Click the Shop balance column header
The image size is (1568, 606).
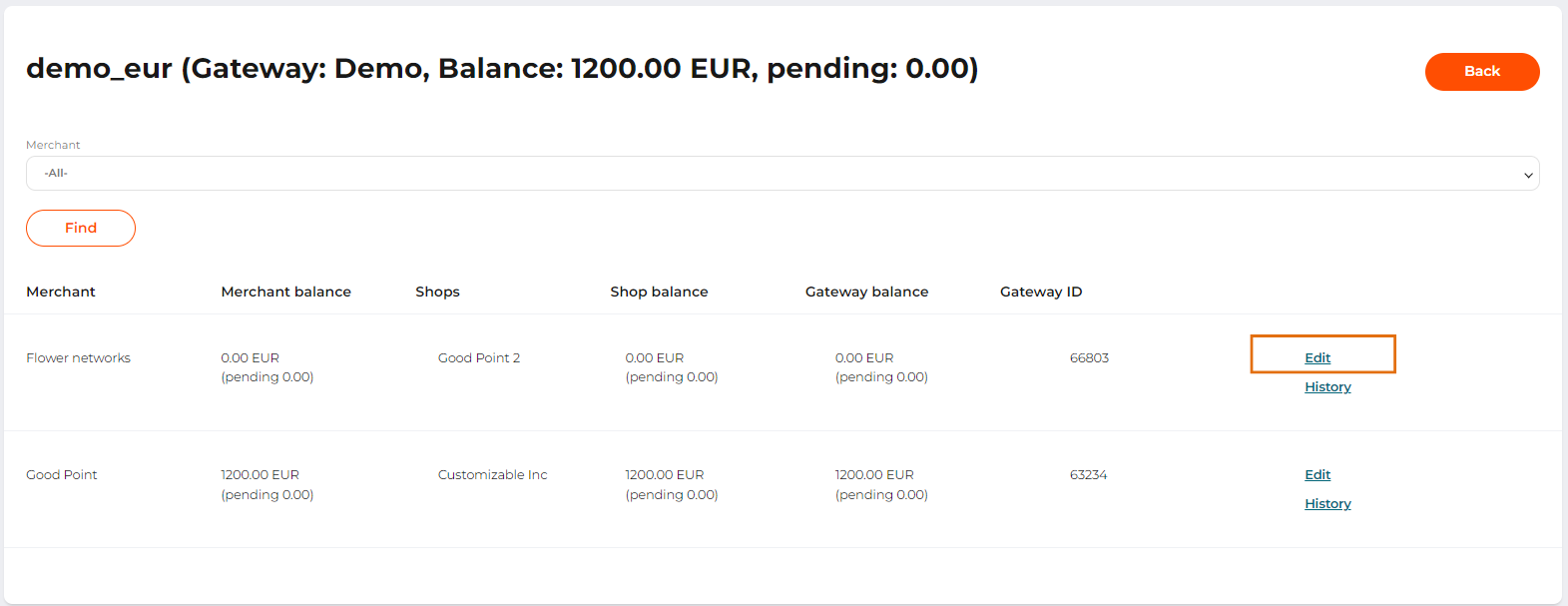tap(659, 292)
